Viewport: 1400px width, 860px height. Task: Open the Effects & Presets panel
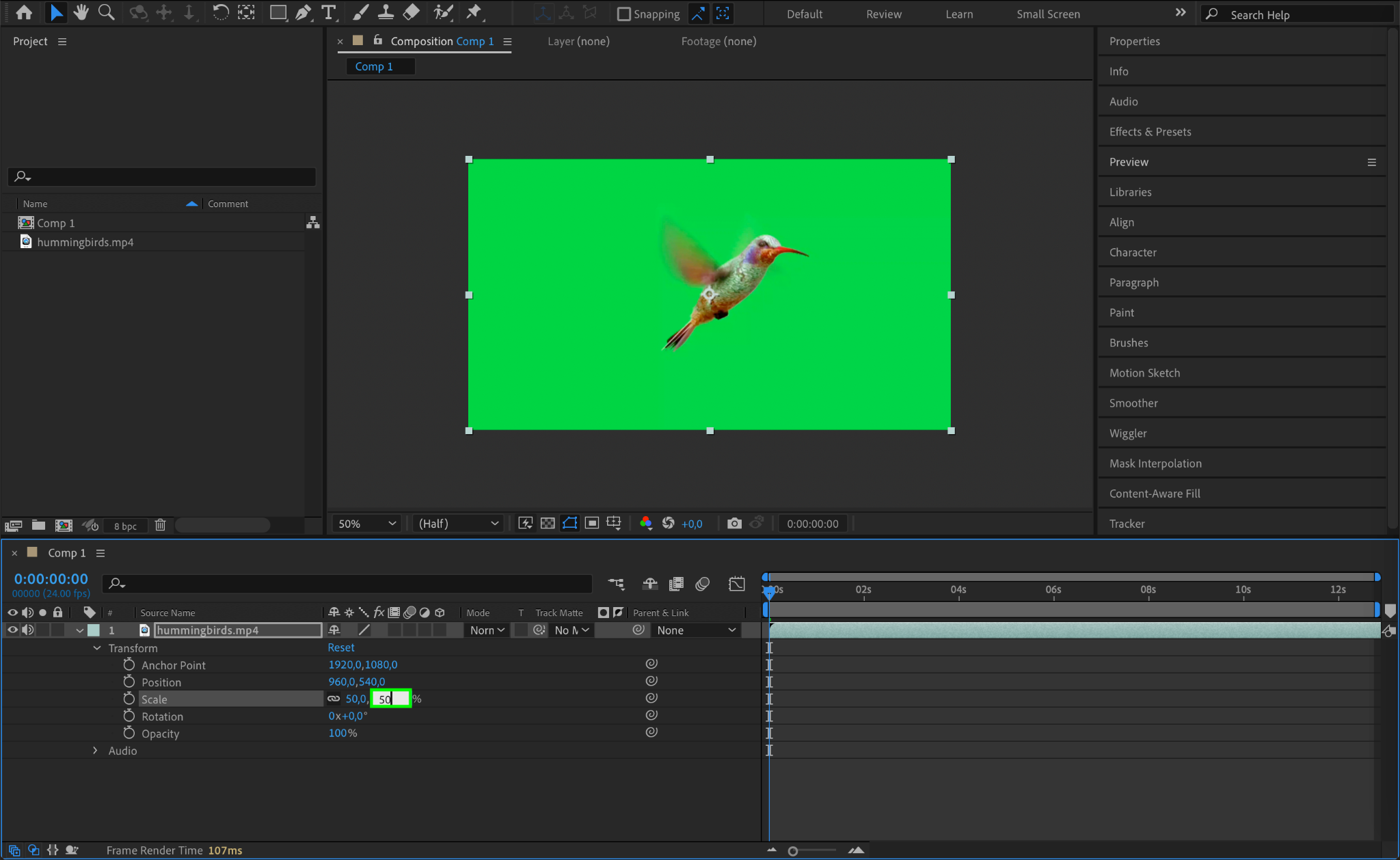point(1150,131)
